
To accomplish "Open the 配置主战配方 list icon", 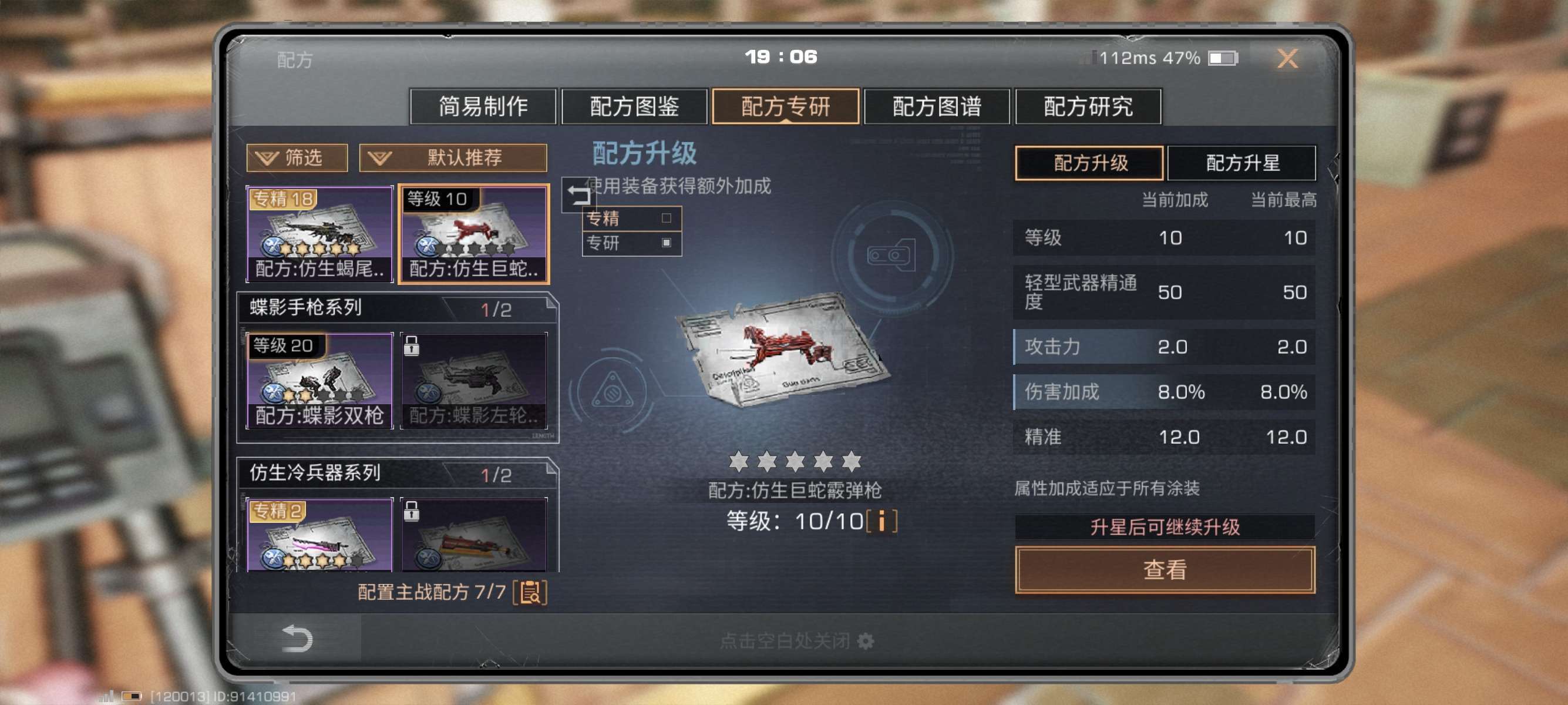I will pyautogui.click(x=530, y=592).
